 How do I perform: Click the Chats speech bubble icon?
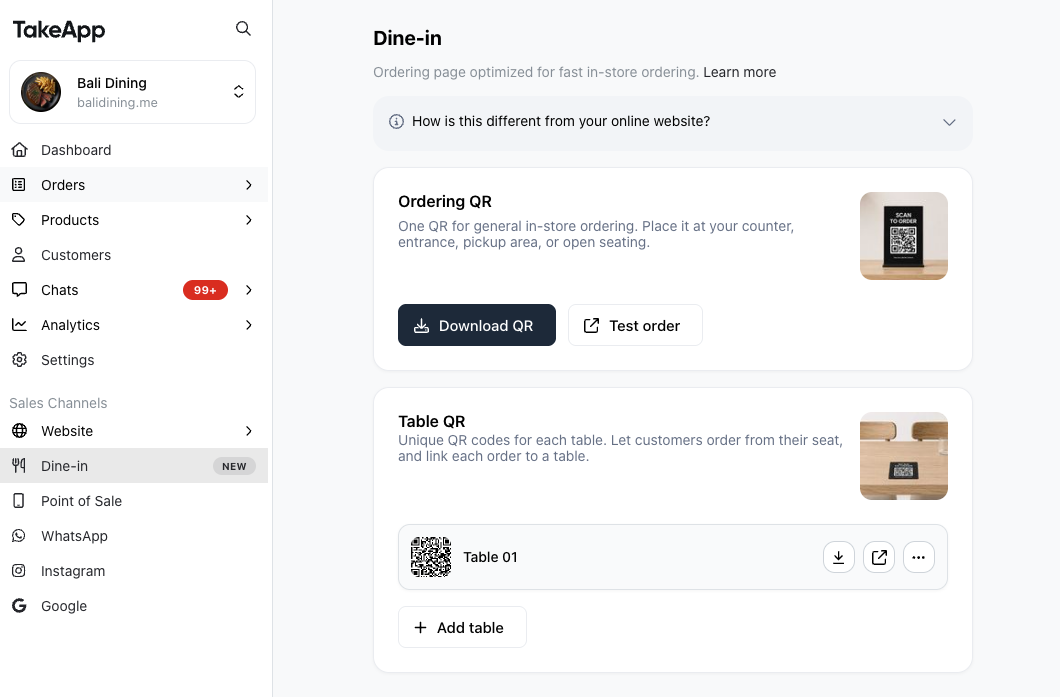click(x=20, y=290)
